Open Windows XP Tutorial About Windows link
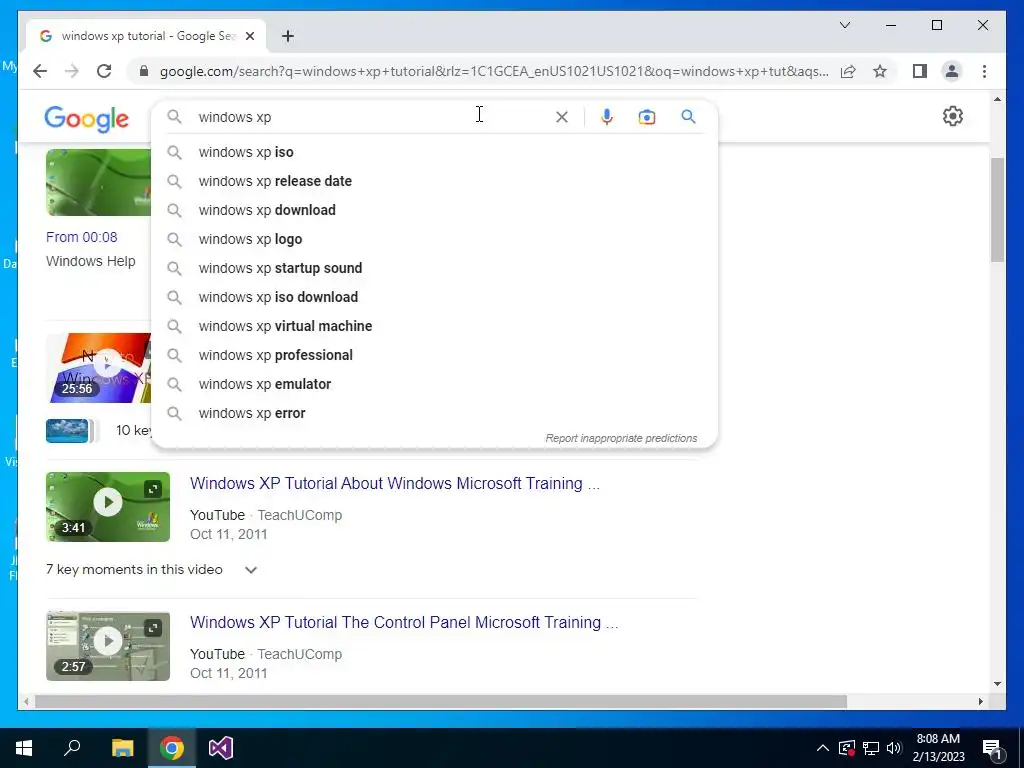1024x768 pixels. pos(394,483)
